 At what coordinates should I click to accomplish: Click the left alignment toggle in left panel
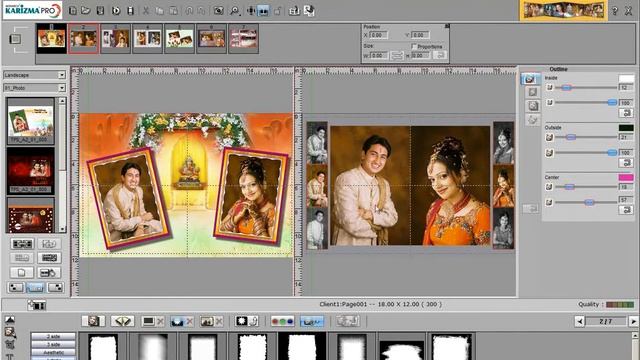click(16, 287)
